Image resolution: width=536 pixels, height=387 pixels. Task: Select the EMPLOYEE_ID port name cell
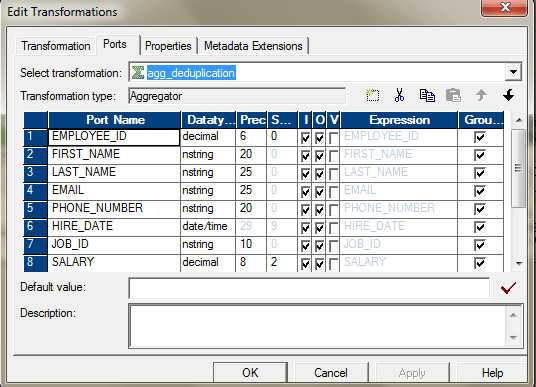pyautogui.click(x=114, y=137)
